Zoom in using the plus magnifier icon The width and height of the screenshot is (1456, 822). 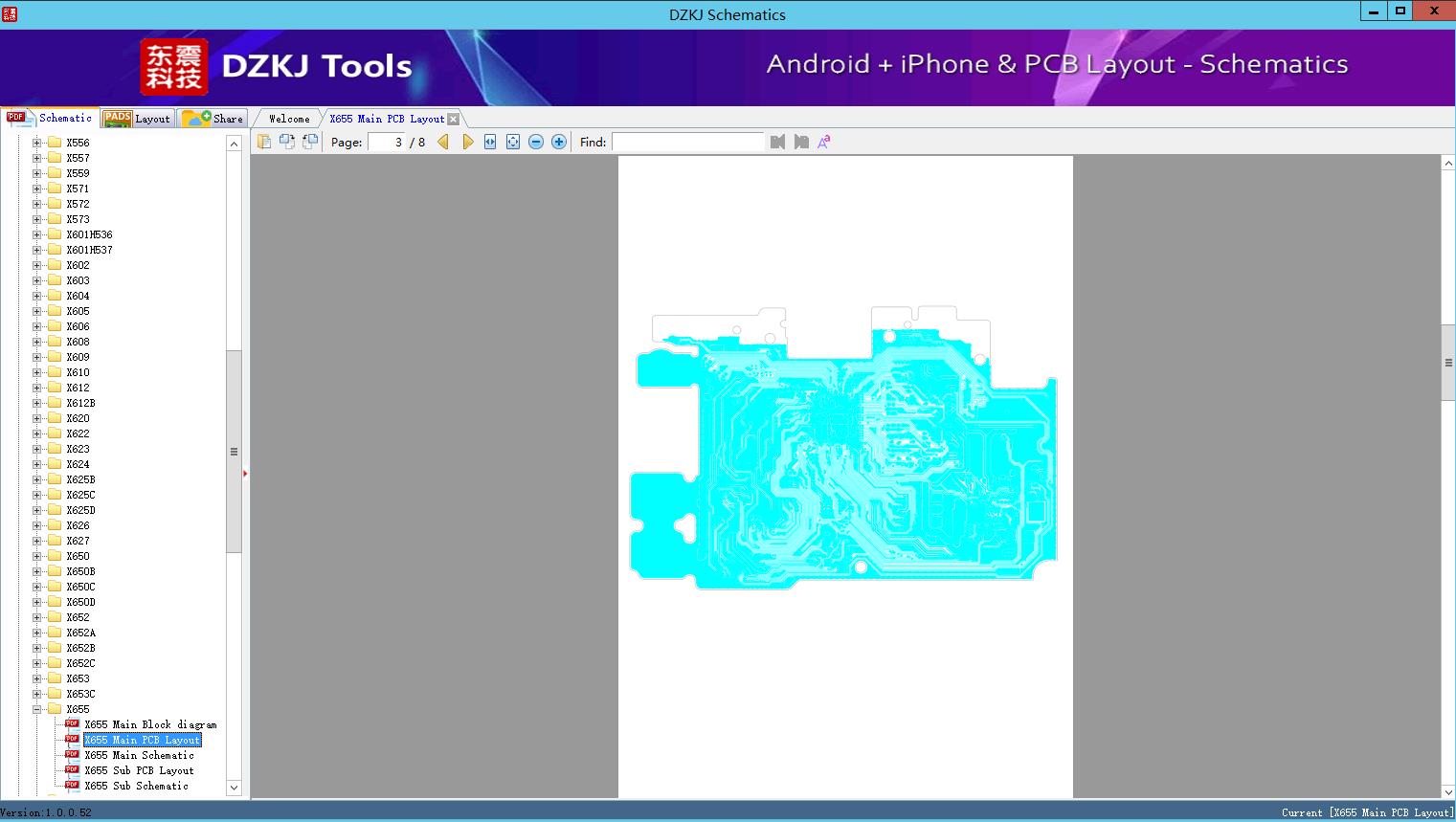[x=558, y=141]
